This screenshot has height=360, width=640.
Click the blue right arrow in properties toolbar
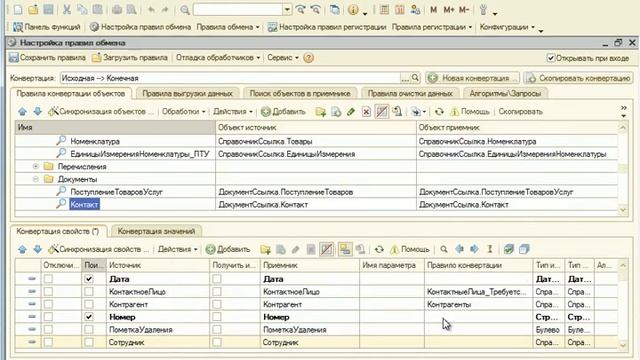click(474, 249)
